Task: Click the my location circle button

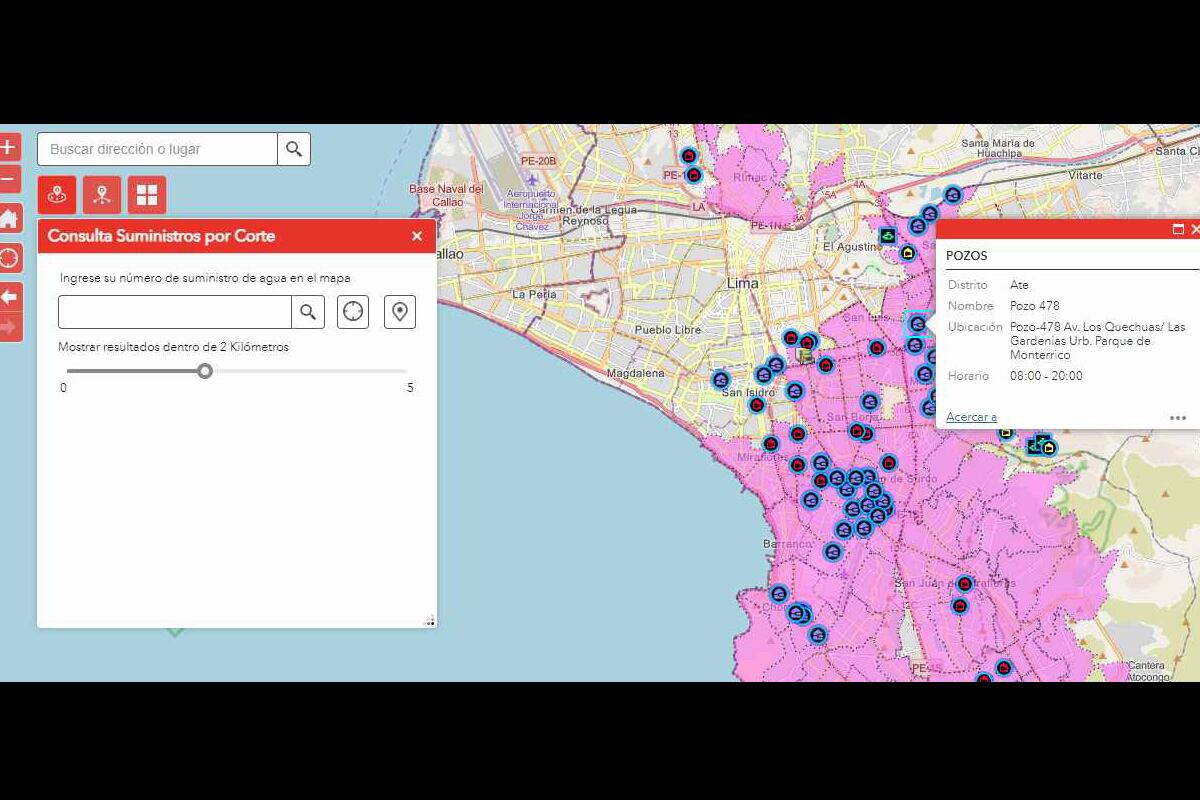Action: [x=9, y=258]
